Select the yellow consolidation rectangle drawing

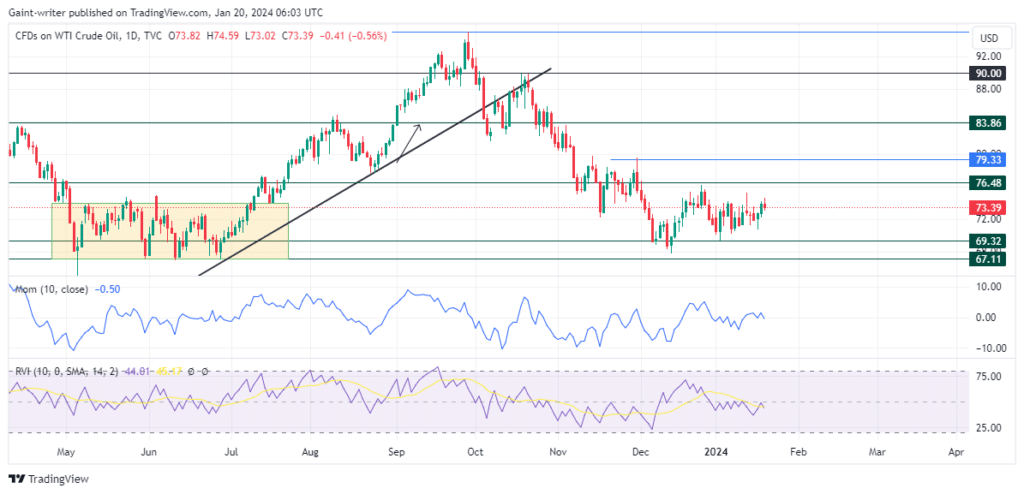170,231
